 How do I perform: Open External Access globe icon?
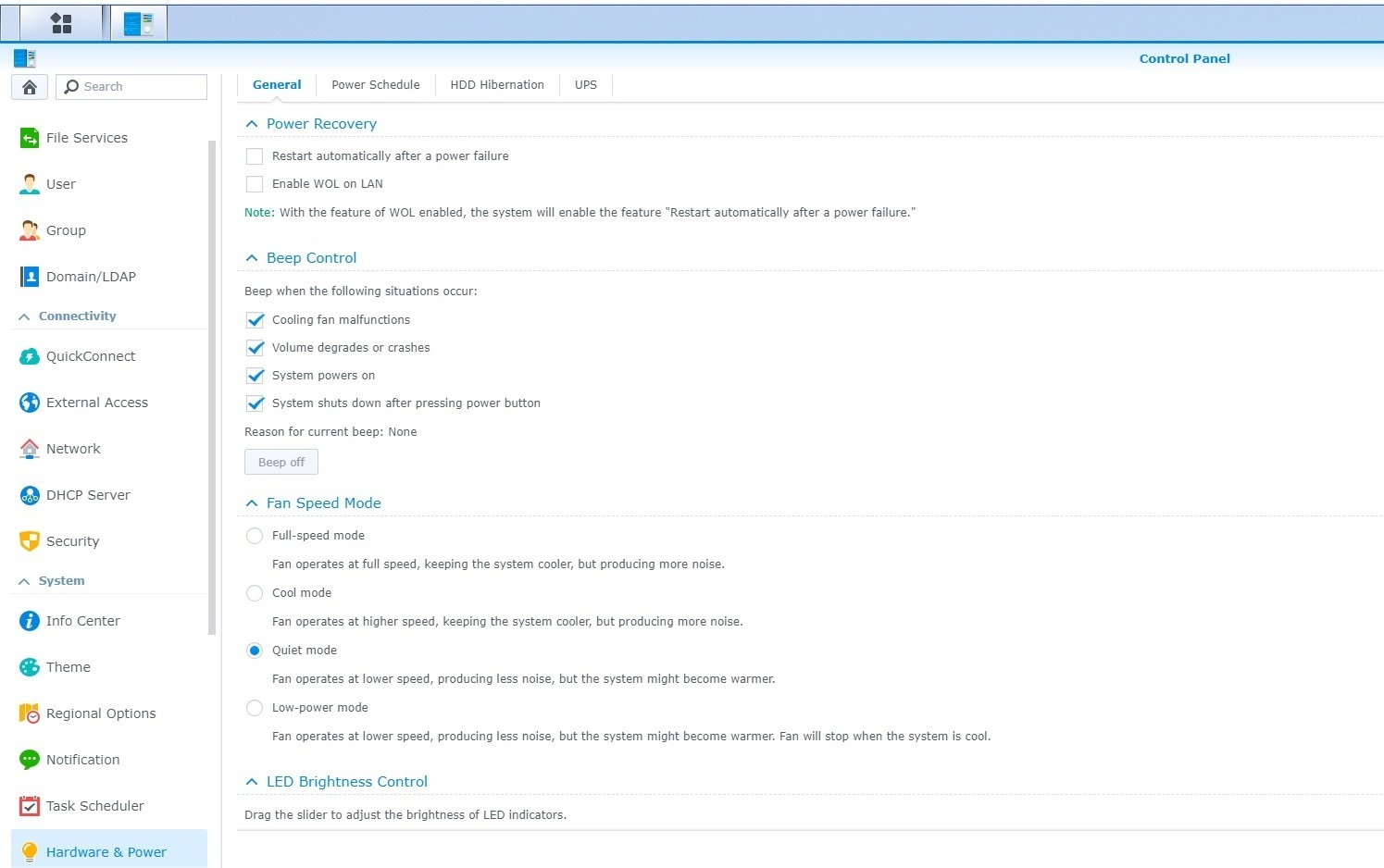(x=30, y=403)
